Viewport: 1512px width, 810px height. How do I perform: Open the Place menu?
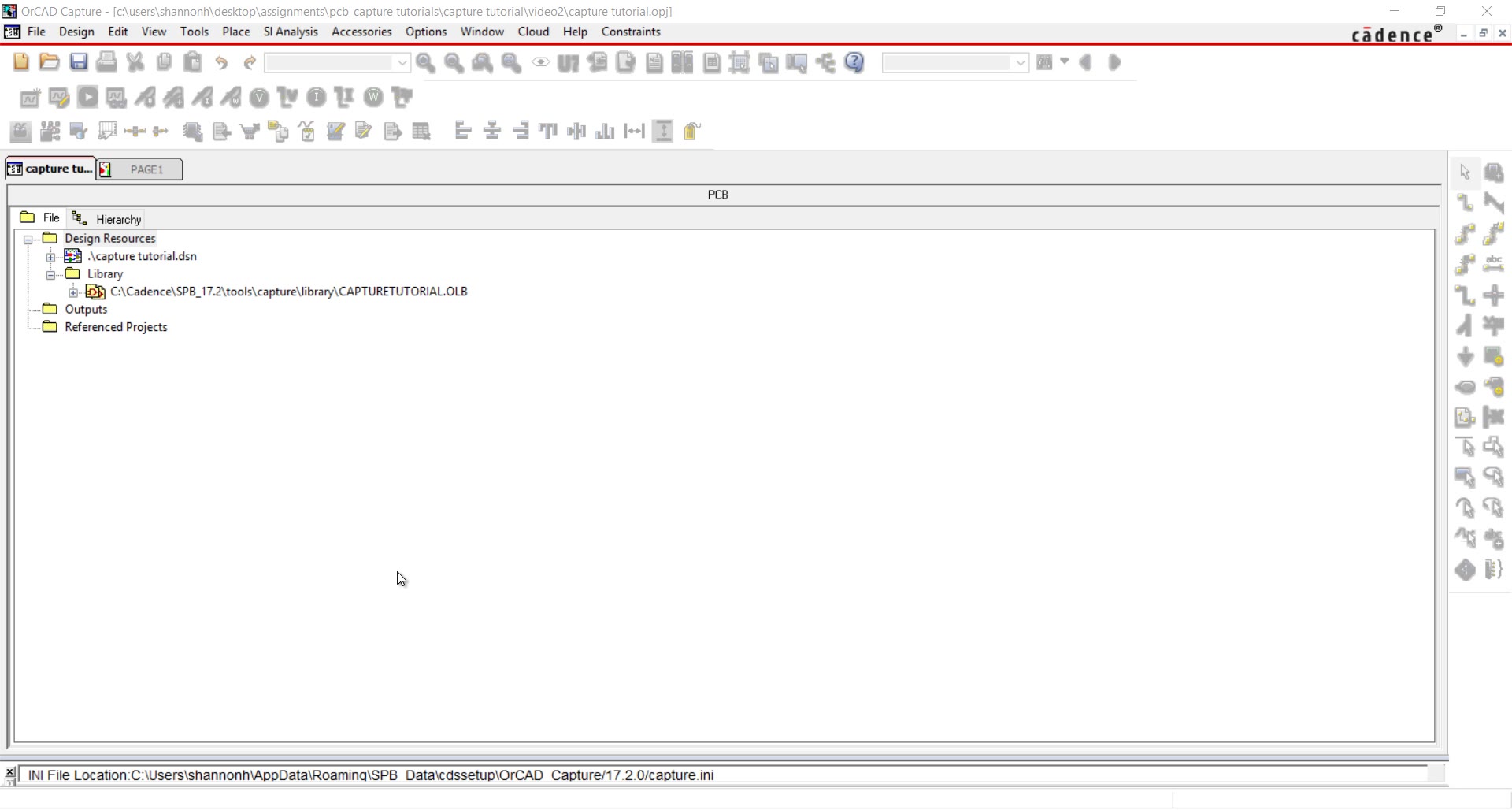tap(236, 32)
